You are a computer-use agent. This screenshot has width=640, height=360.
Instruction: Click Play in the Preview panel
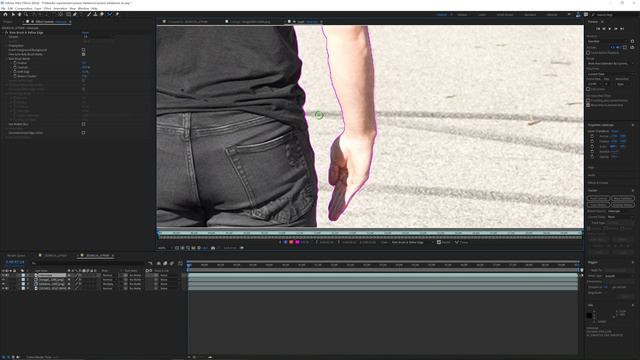click(x=610, y=29)
